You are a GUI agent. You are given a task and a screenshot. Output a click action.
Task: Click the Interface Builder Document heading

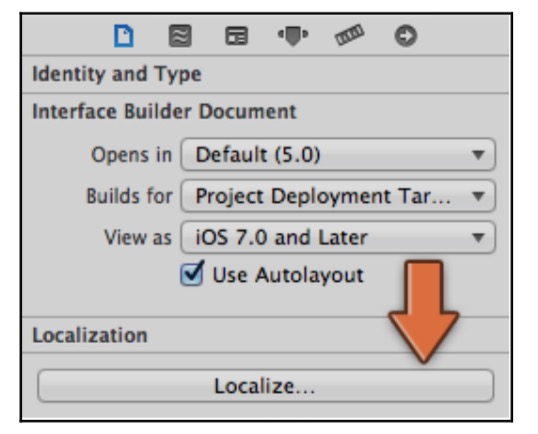click(x=164, y=112)
